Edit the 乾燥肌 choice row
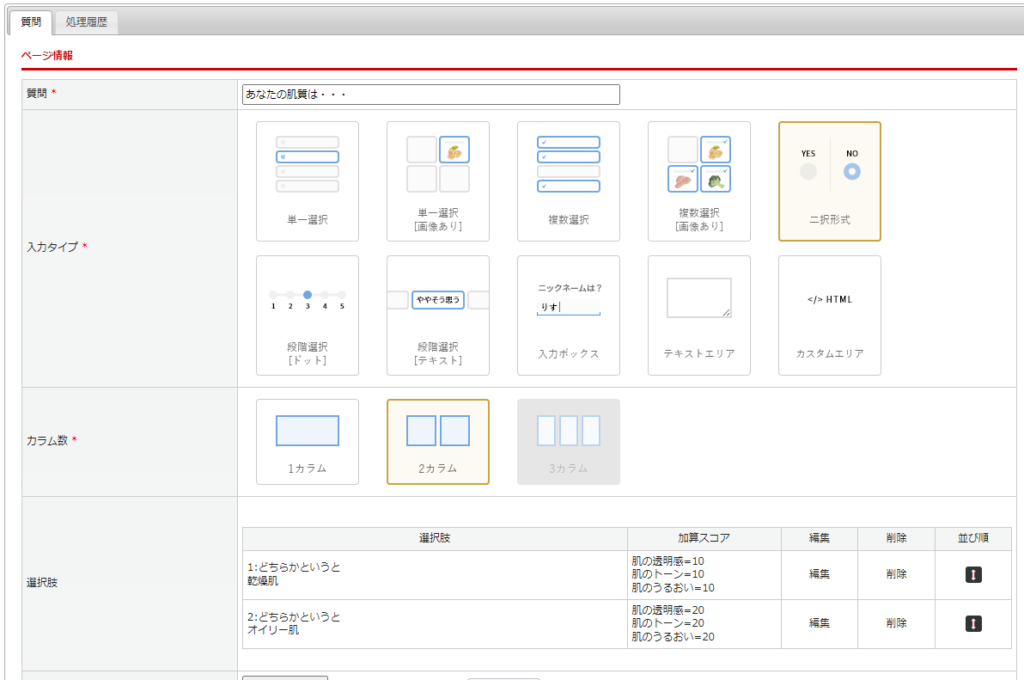Screen dimensions: 1024x680 pyautogui.click(x=819, y=574)
